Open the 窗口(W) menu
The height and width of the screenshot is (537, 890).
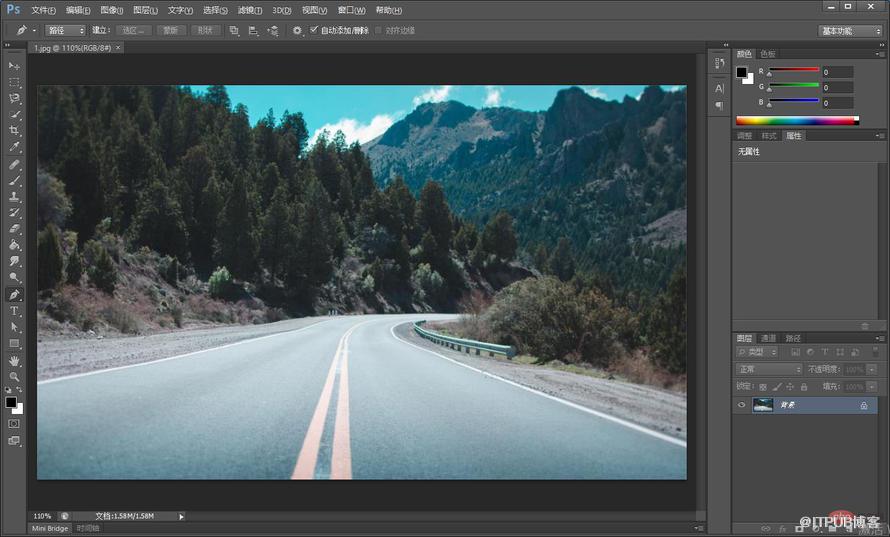coord(351,10)
